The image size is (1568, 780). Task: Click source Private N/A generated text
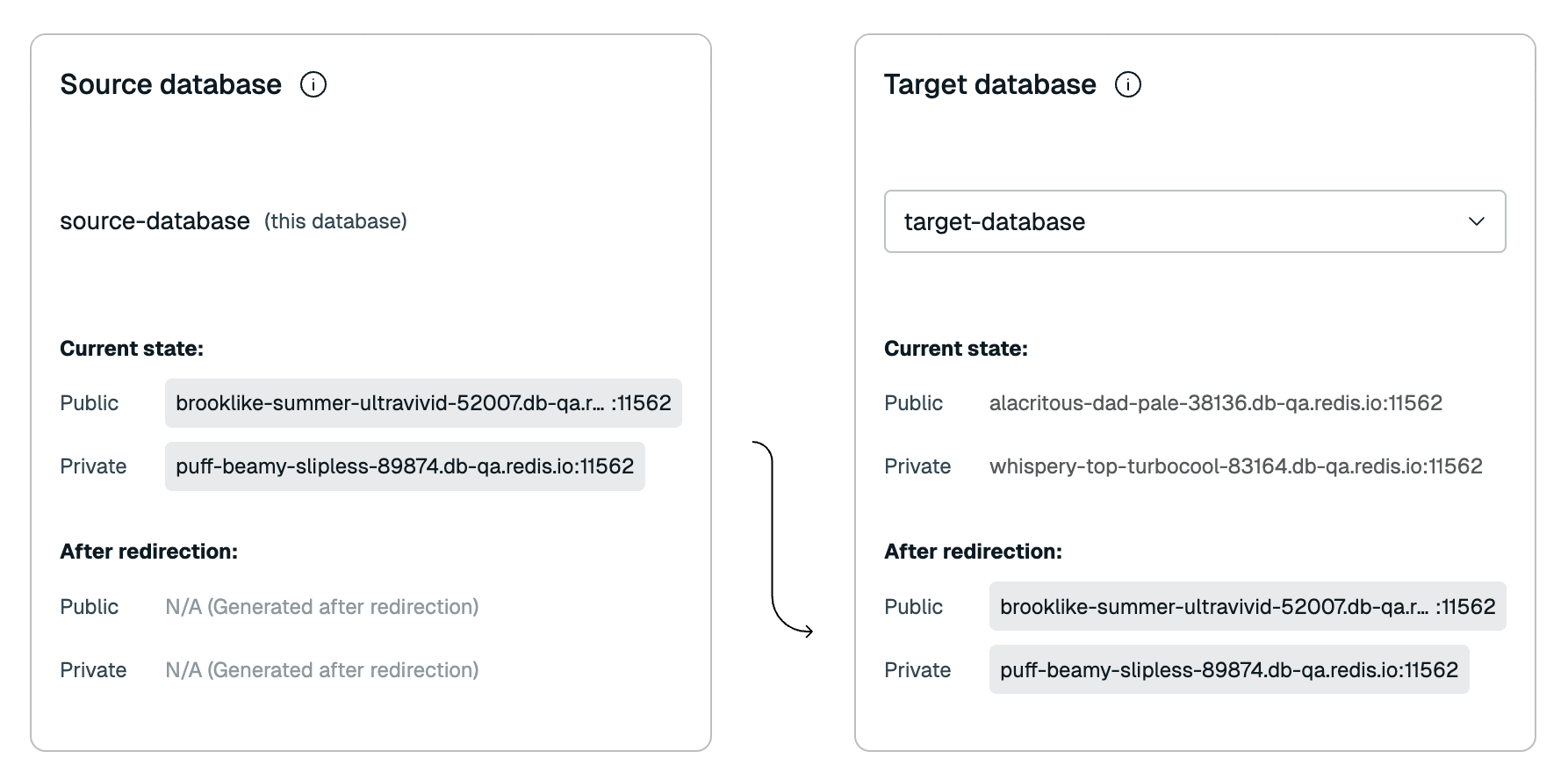coord(322,670)
